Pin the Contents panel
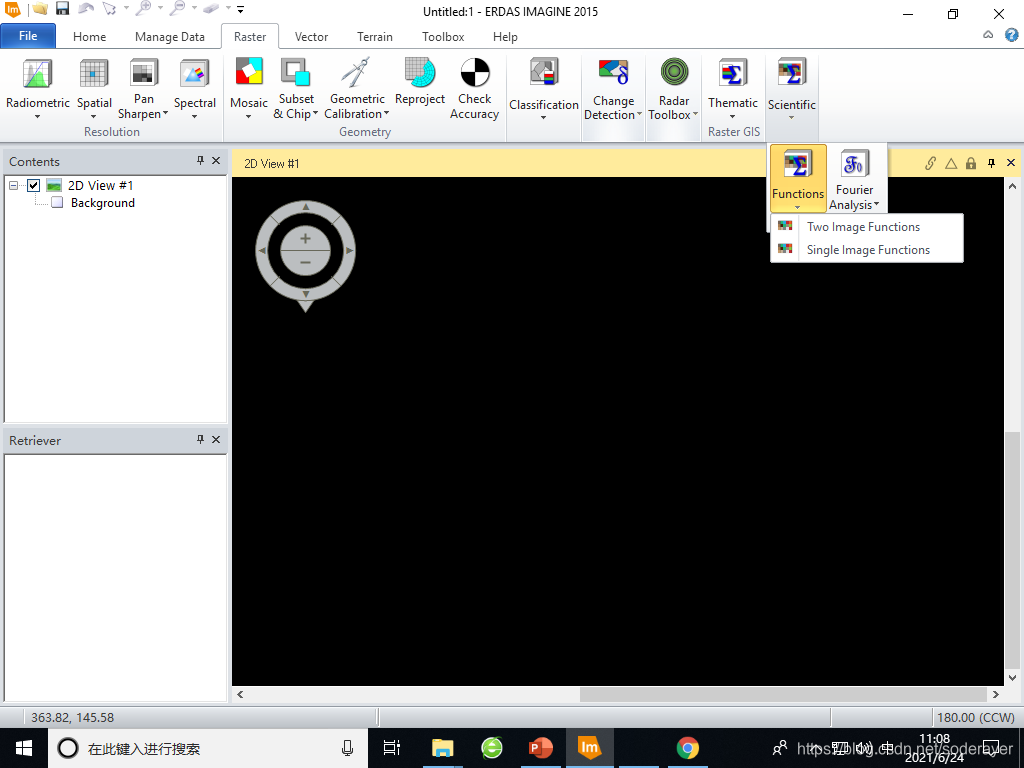Image resolution: width=1024 pixels, height=768 pixels. coord(200,161)
